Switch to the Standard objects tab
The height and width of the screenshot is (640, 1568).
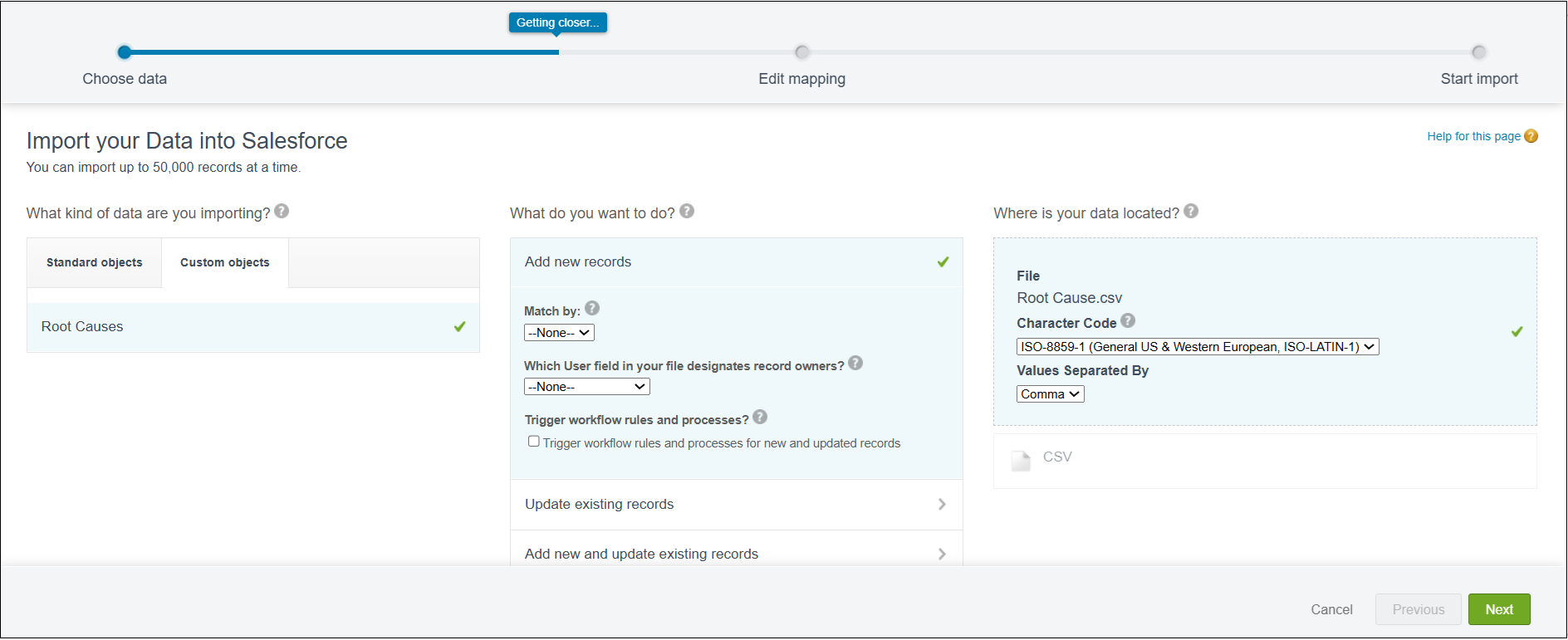(x=95, y=263)
